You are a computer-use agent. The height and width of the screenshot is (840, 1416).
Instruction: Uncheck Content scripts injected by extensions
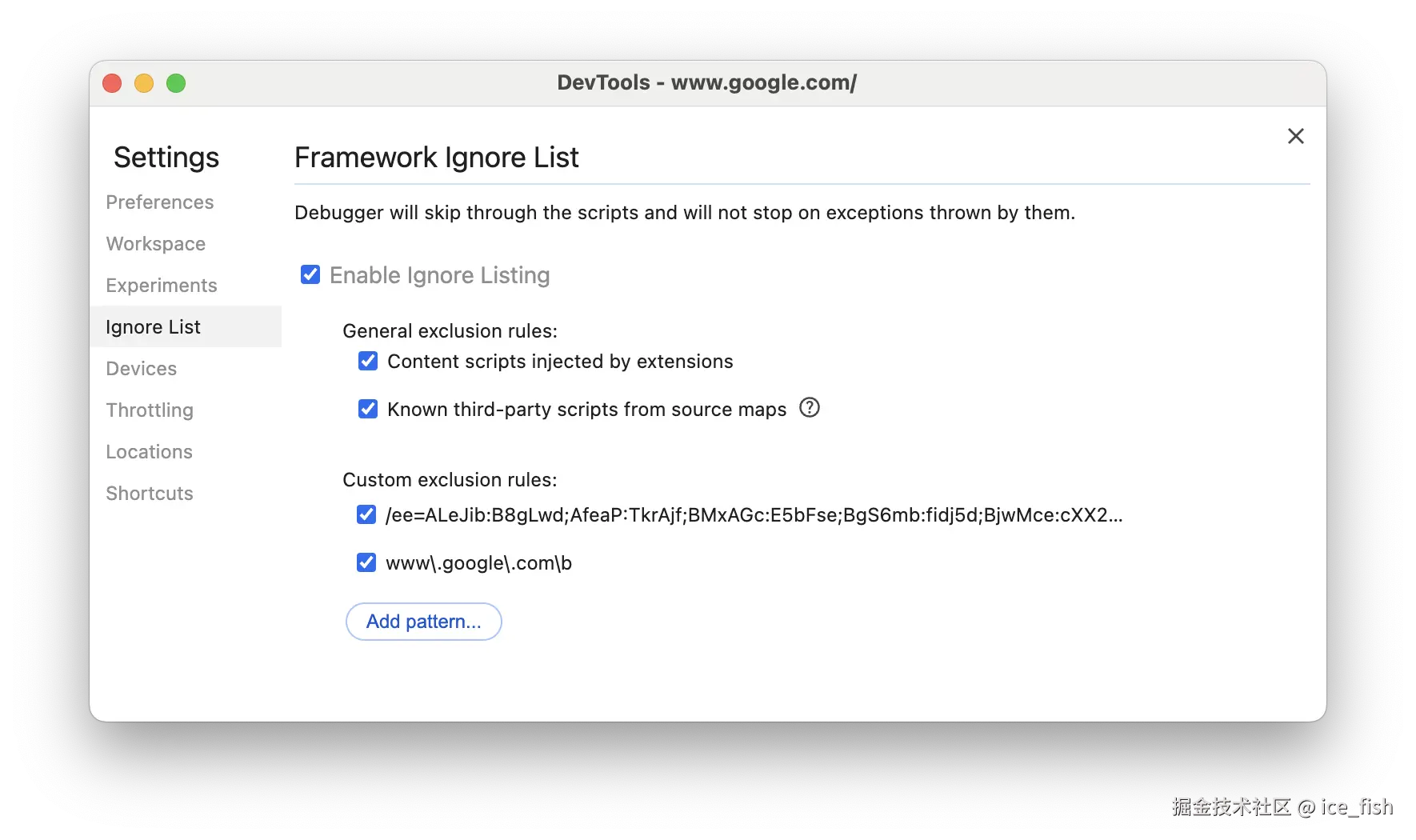pyautogui.click(x=368, y=362)
